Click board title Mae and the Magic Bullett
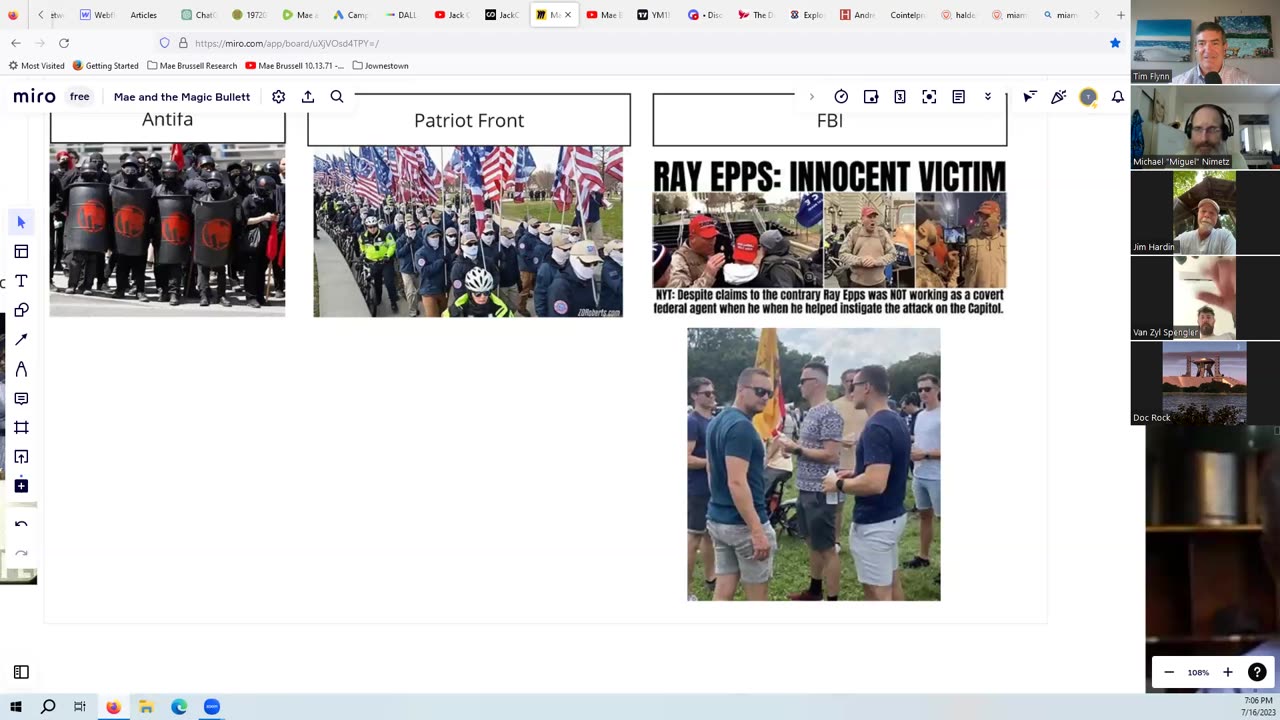This screenshot has height=720, width=1280. [181, 97]
